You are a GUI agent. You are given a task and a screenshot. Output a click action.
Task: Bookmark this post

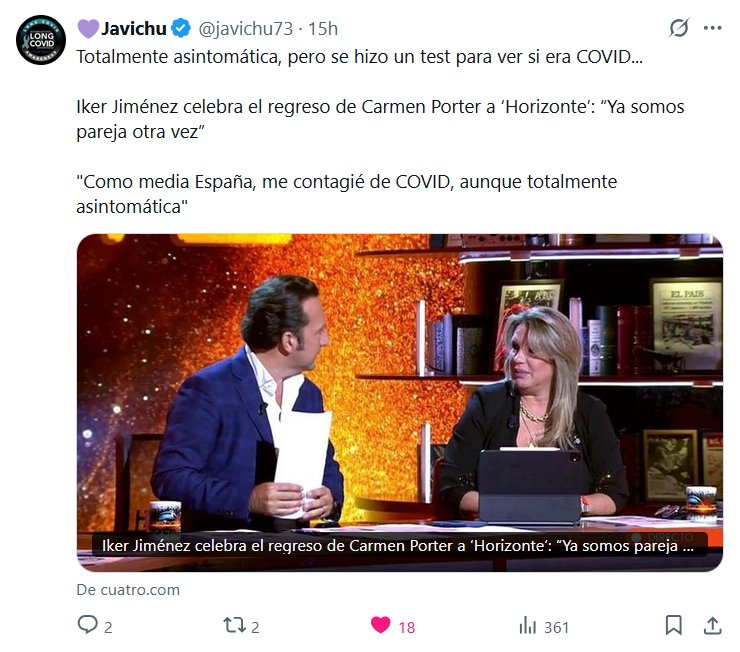click(x=673, y=626)
